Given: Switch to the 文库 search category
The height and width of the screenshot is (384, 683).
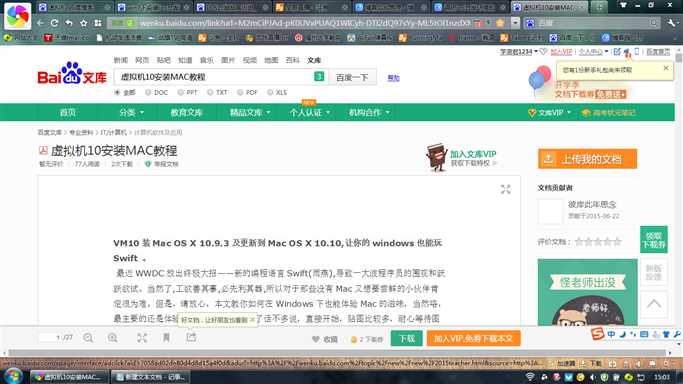Looking at the screenshot, I should coord(314,60).
